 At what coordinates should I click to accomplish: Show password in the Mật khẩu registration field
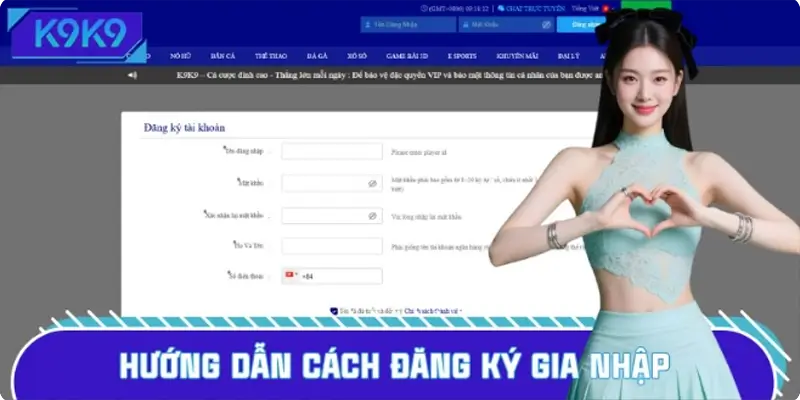click(x=372, y=184)
